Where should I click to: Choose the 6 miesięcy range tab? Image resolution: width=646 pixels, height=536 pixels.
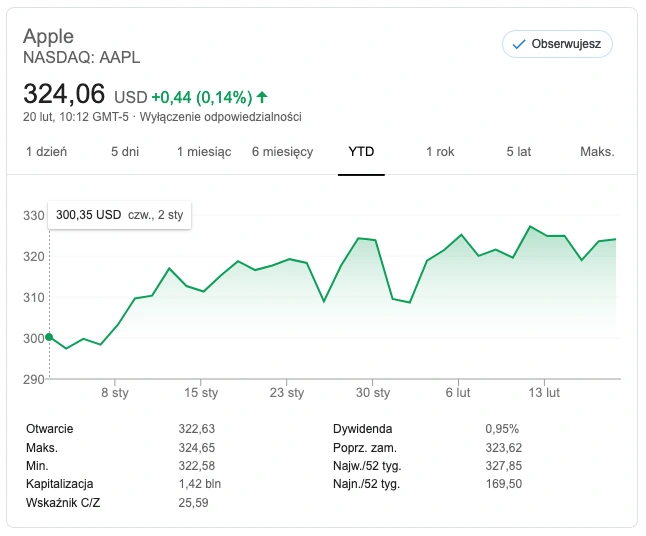(283, 152)
